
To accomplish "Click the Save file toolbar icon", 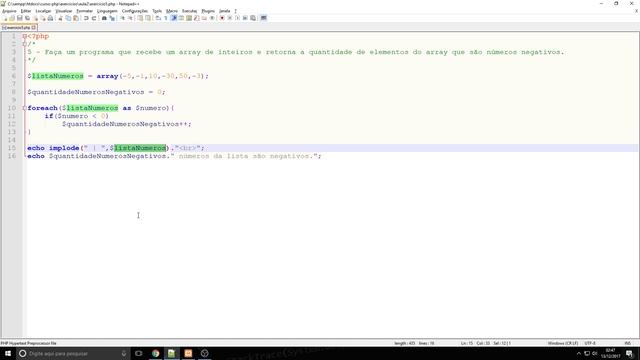I will pyautogui.click(x=20, y=18).
